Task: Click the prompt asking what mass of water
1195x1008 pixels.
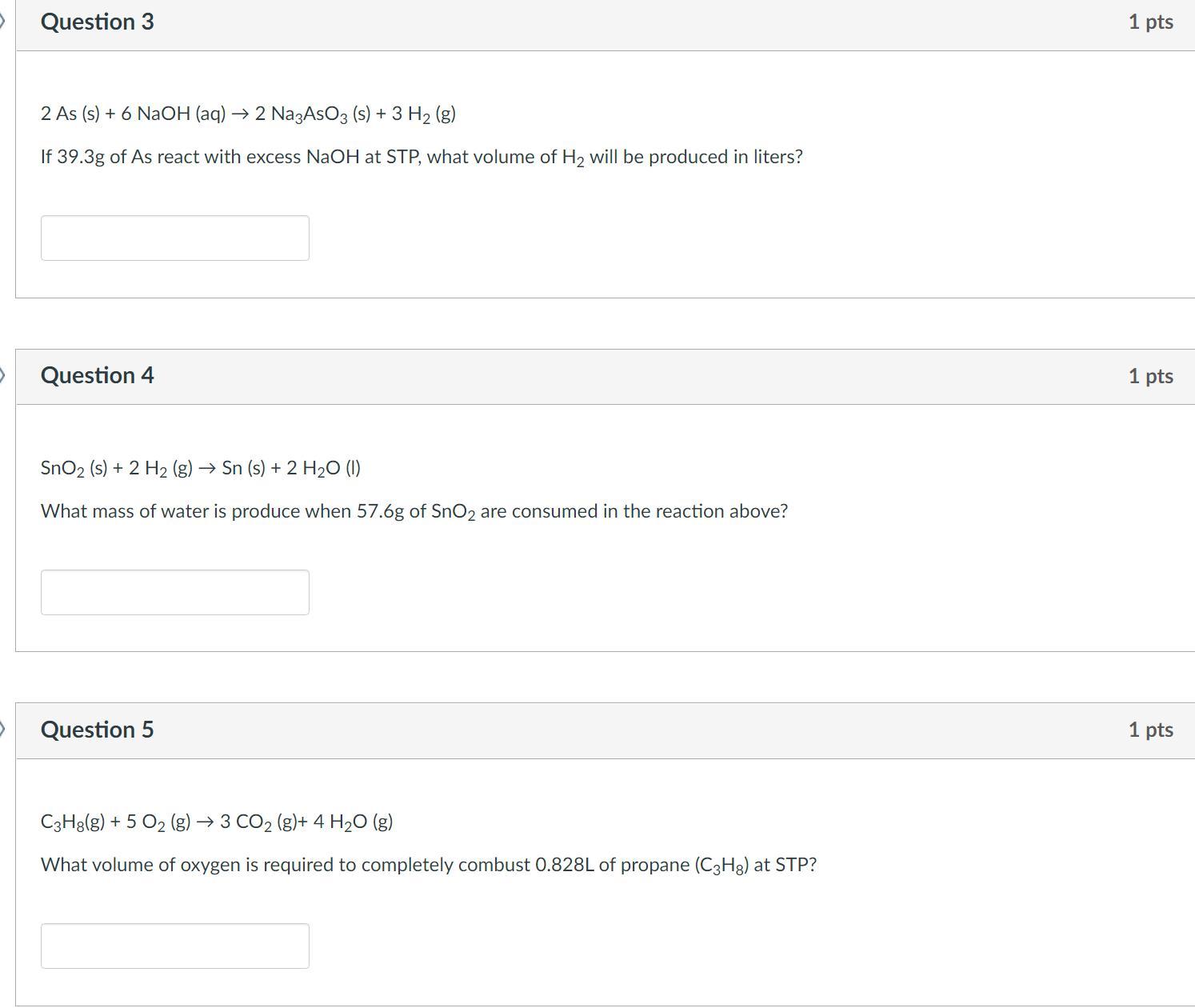Action: (414, 511)
